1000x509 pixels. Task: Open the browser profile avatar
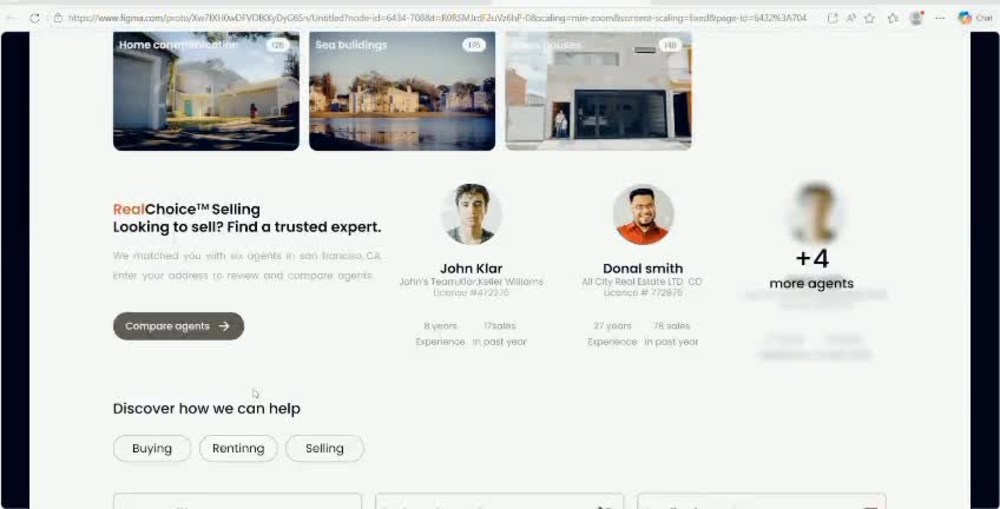coord(916,18)
